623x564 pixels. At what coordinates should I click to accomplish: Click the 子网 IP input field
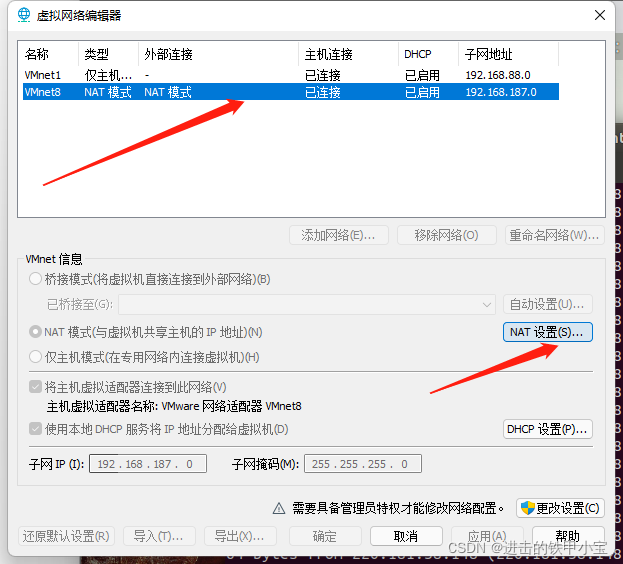[x=148, y=464]
